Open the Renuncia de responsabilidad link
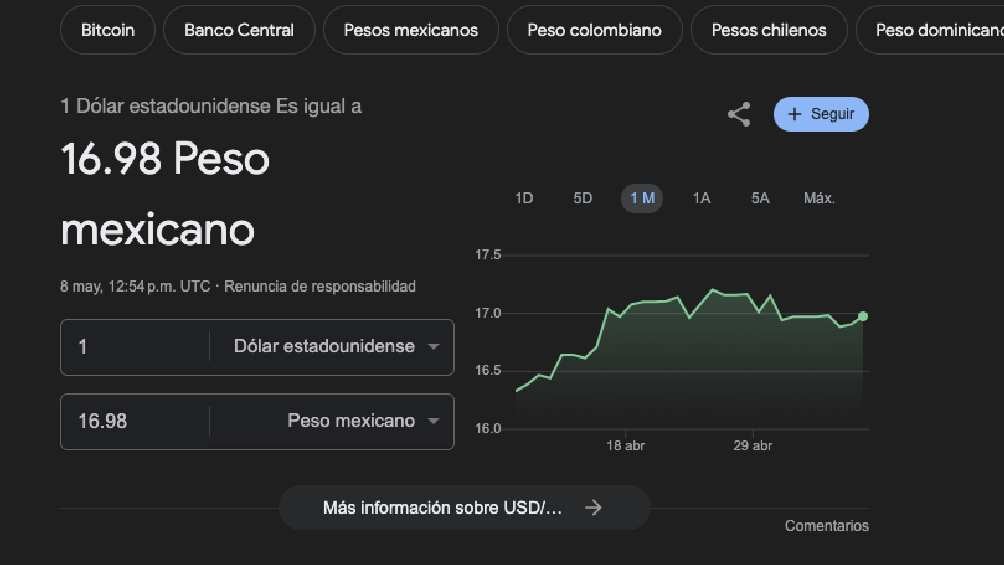 click(320, 287)
